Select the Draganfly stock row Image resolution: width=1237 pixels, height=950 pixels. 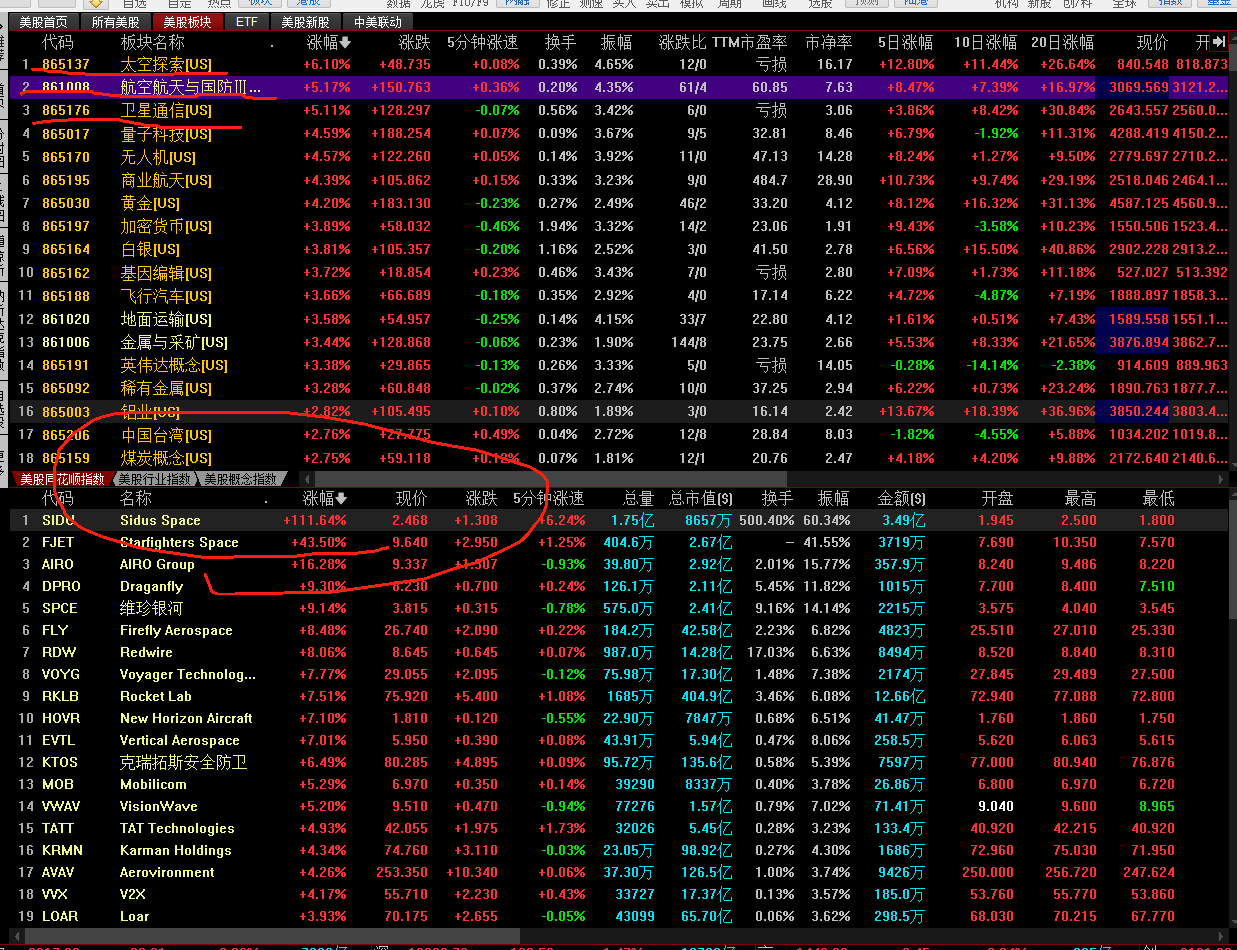click(x=618, y=586)
